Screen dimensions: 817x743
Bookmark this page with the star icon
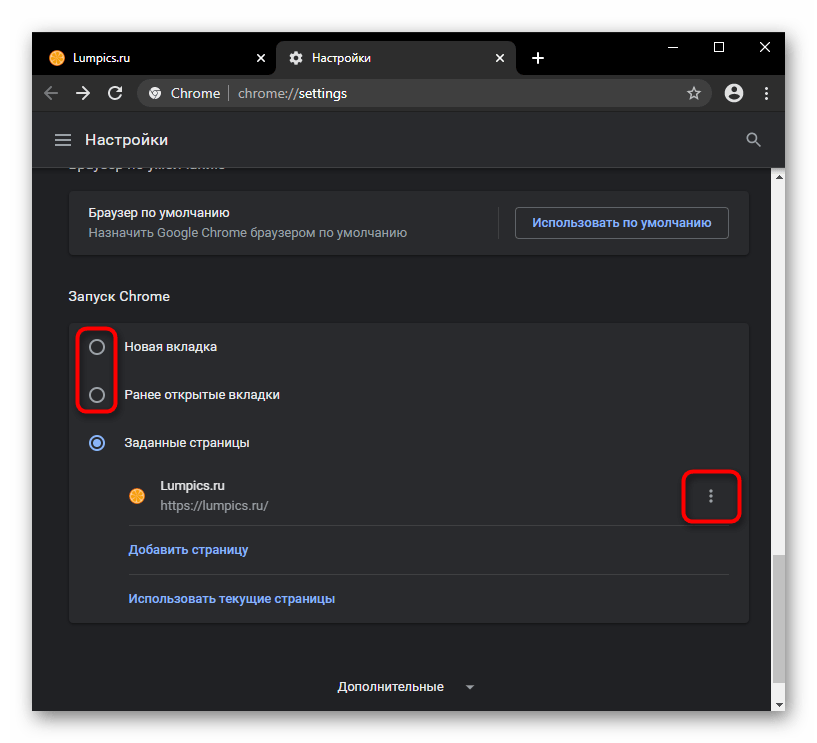[x=694, y=93]
